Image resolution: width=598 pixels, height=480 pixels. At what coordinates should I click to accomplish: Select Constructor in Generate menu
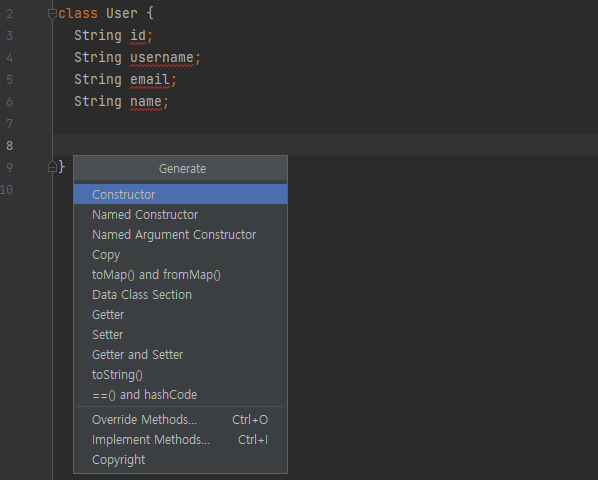(x=180, y=194)
